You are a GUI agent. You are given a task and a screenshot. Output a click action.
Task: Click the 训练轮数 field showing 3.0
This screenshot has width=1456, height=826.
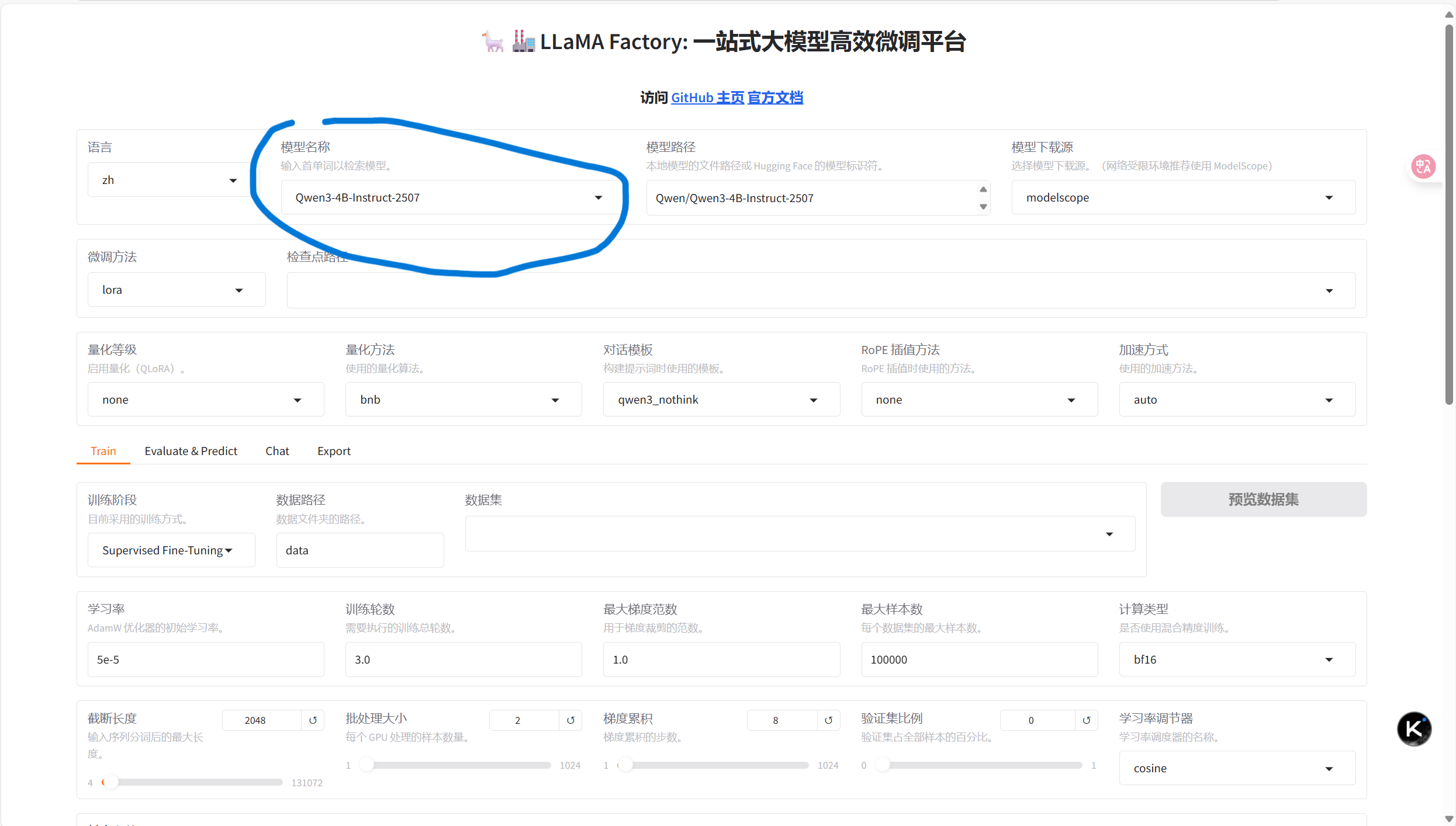tap(464, 660)
